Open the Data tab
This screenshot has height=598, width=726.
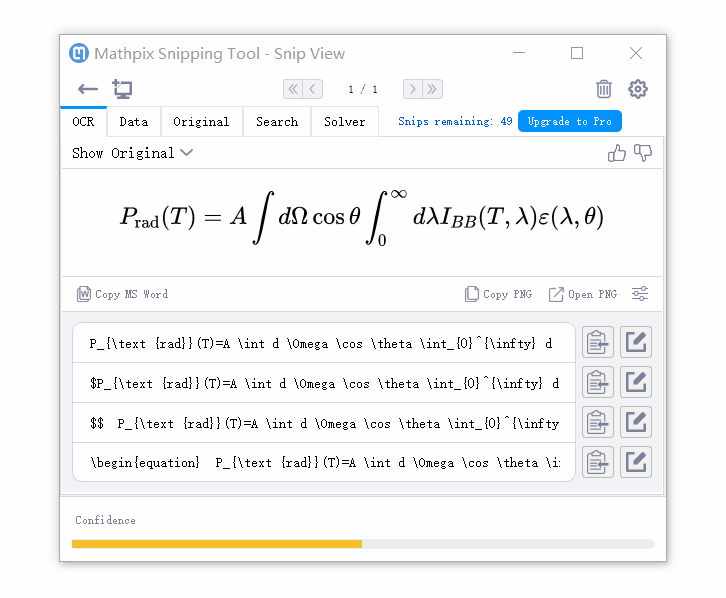(134, 122)
